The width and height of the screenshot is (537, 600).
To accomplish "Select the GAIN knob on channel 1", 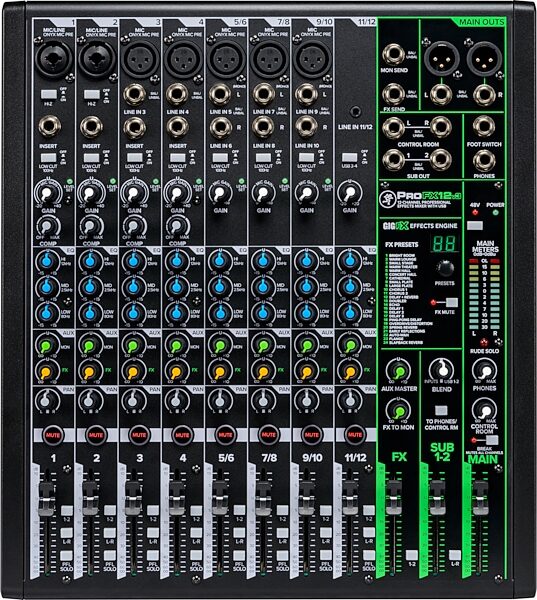I will point(47,194).
